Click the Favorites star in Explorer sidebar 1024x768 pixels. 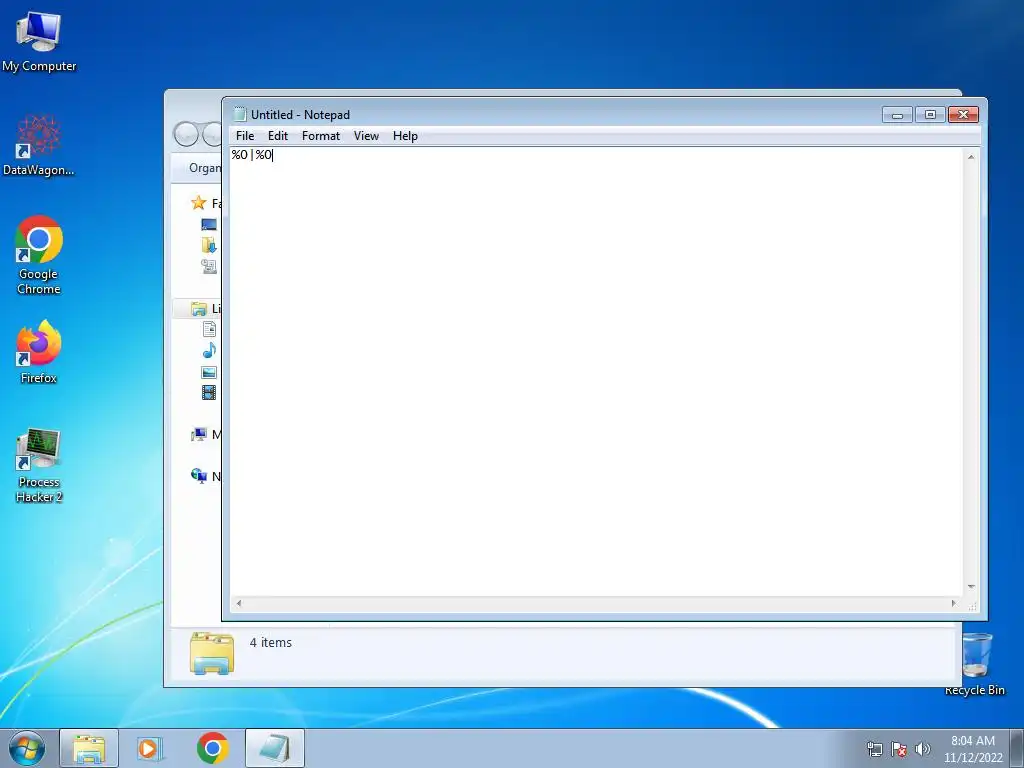click(x=199, y=203)
